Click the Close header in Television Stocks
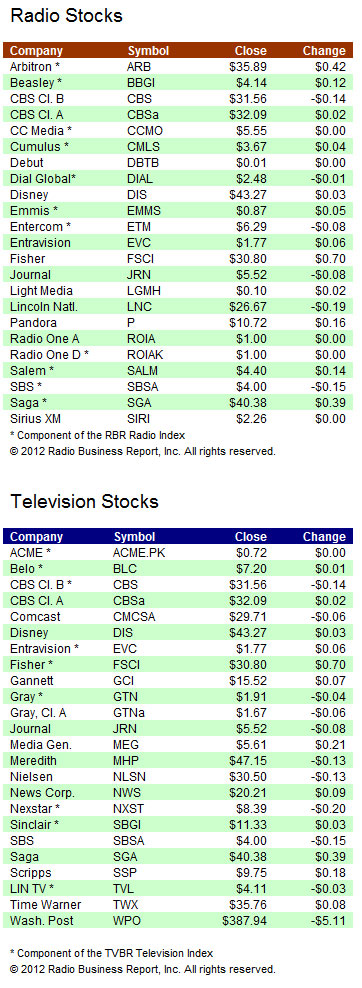Viewport: 362px width, 988px height. pos(251,537)
